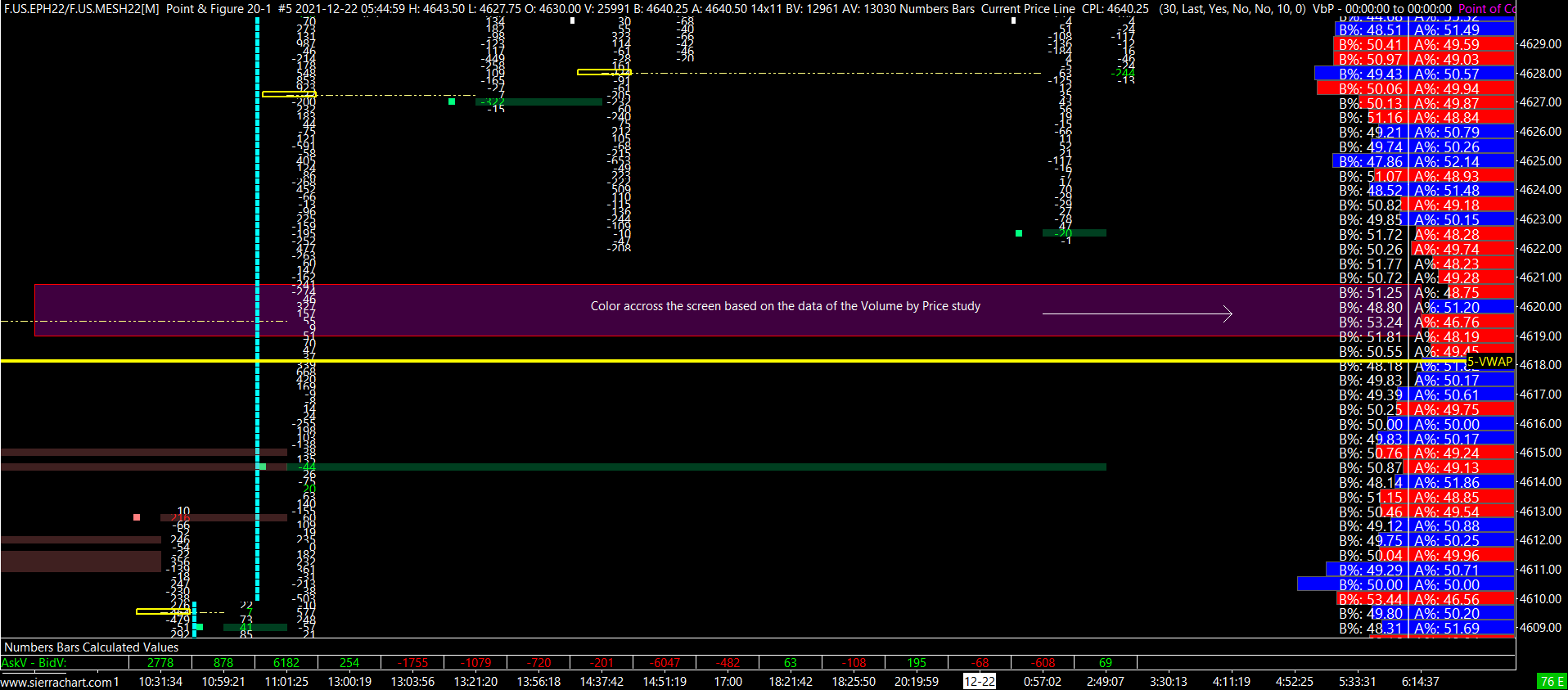Click the 4623.00 price scale label
This screenshot has height=690, width=1568.
1540,219
